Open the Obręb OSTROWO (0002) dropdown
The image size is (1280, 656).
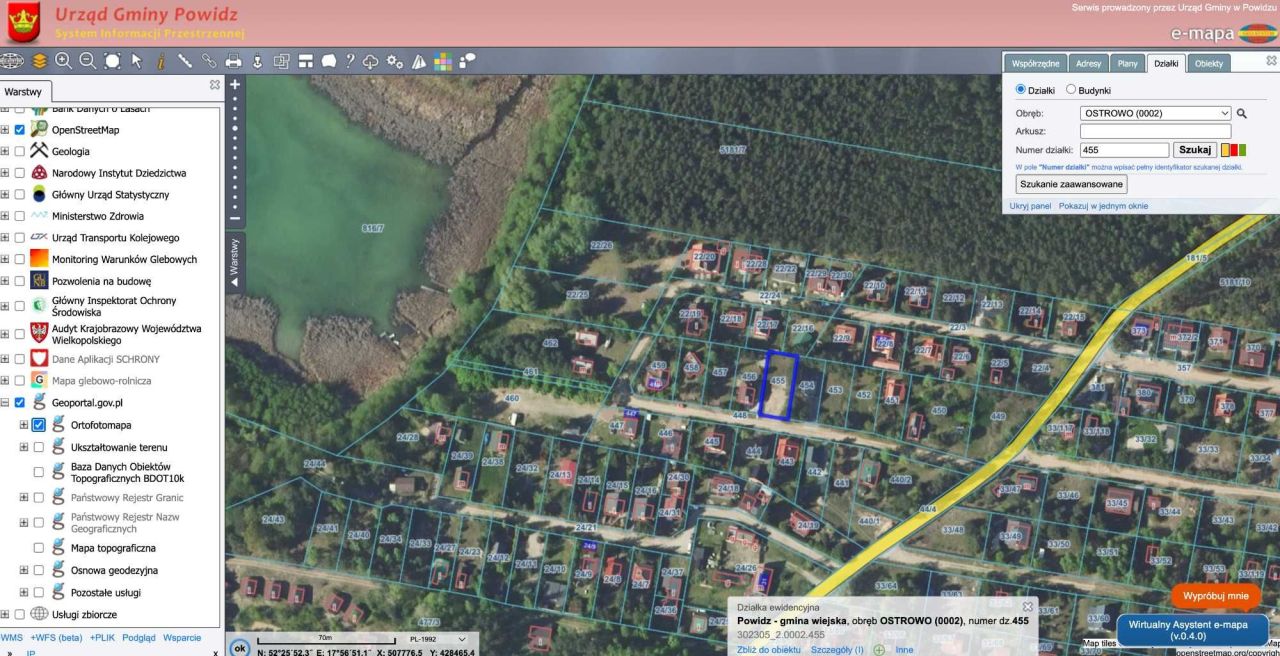[x=1156, y=114]
